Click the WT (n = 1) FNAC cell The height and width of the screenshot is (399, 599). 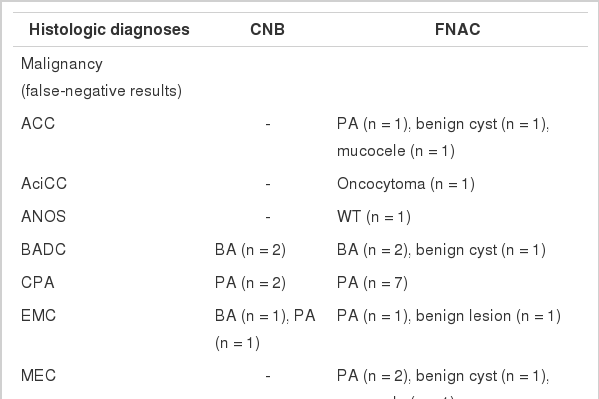(x=374, y=217)
